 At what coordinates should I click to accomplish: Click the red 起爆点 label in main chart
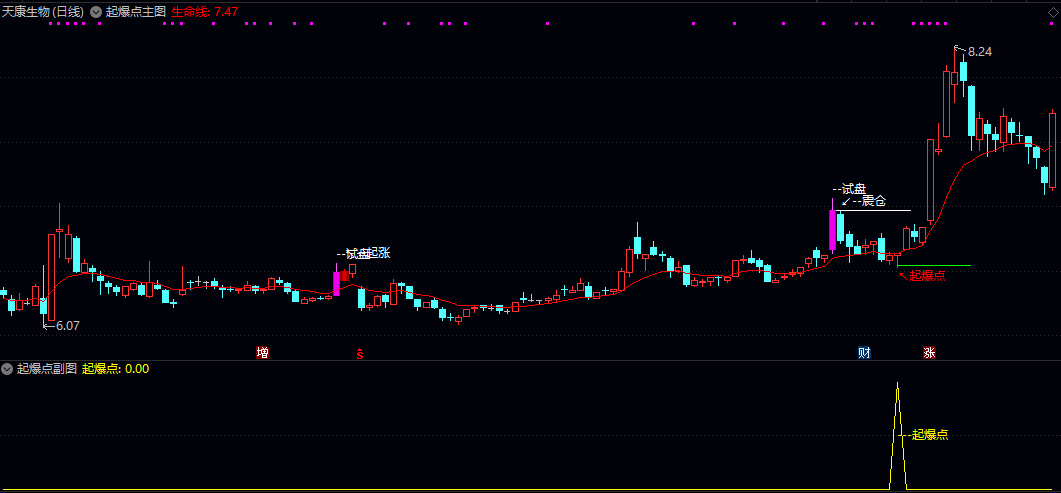click(x=927, y=275)
